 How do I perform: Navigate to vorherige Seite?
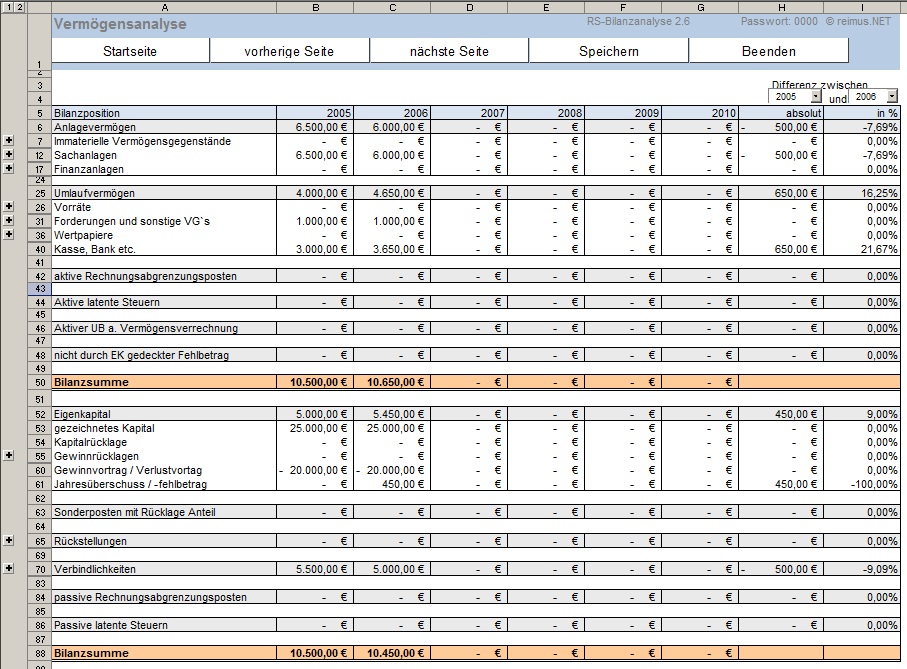tap(290, 51)
